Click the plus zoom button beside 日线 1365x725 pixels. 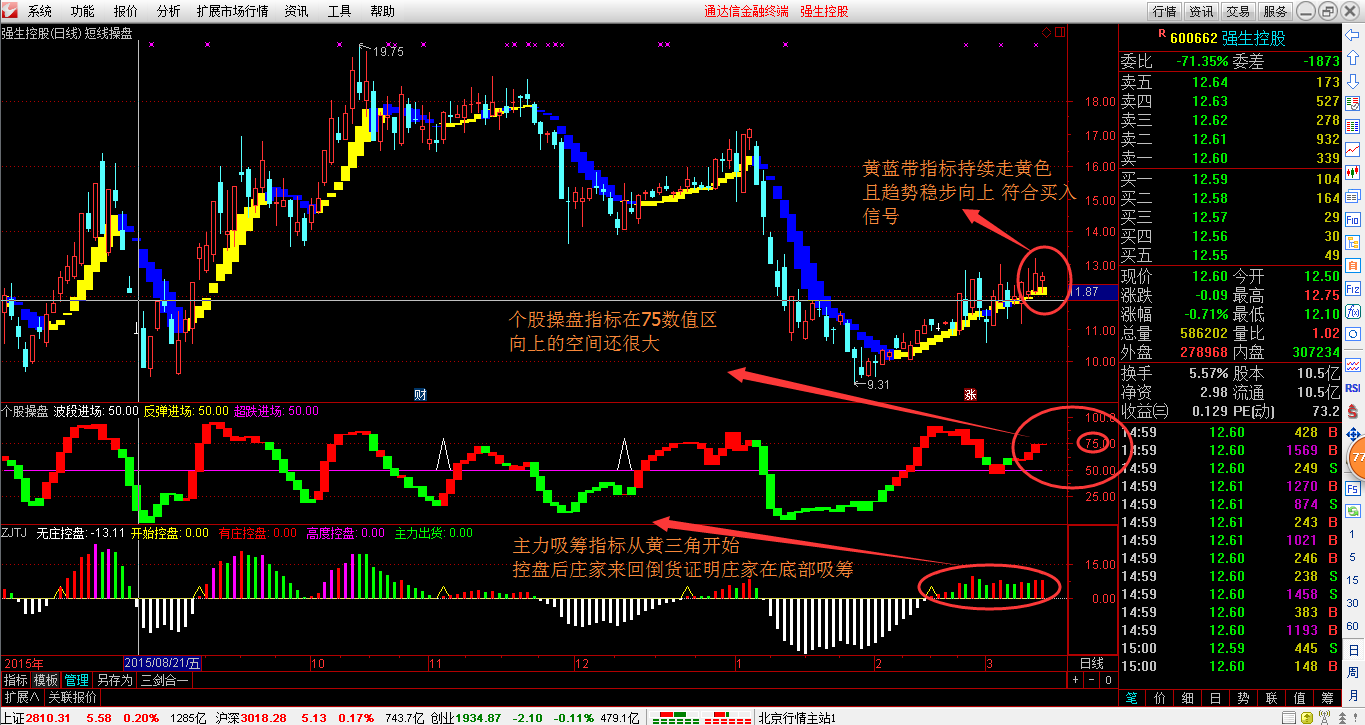pos(1075,680)
